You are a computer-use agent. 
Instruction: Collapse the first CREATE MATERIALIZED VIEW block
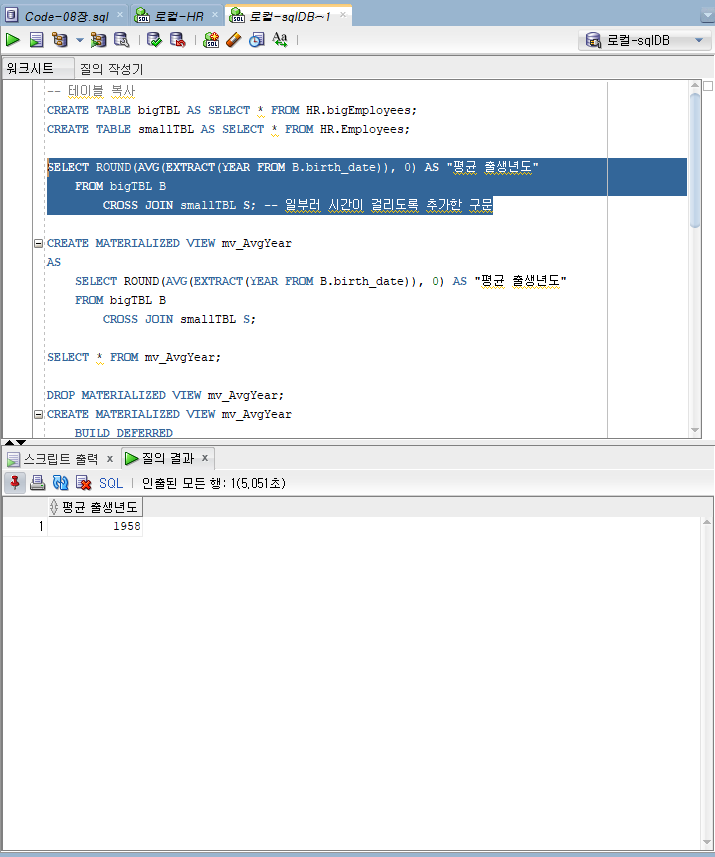[38, 243]
